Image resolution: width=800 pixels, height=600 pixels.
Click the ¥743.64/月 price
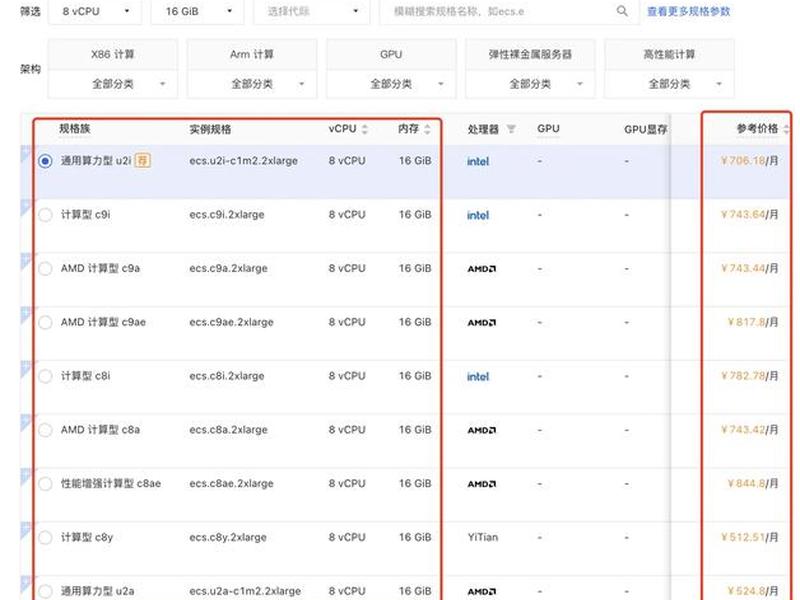pos(749,215)
